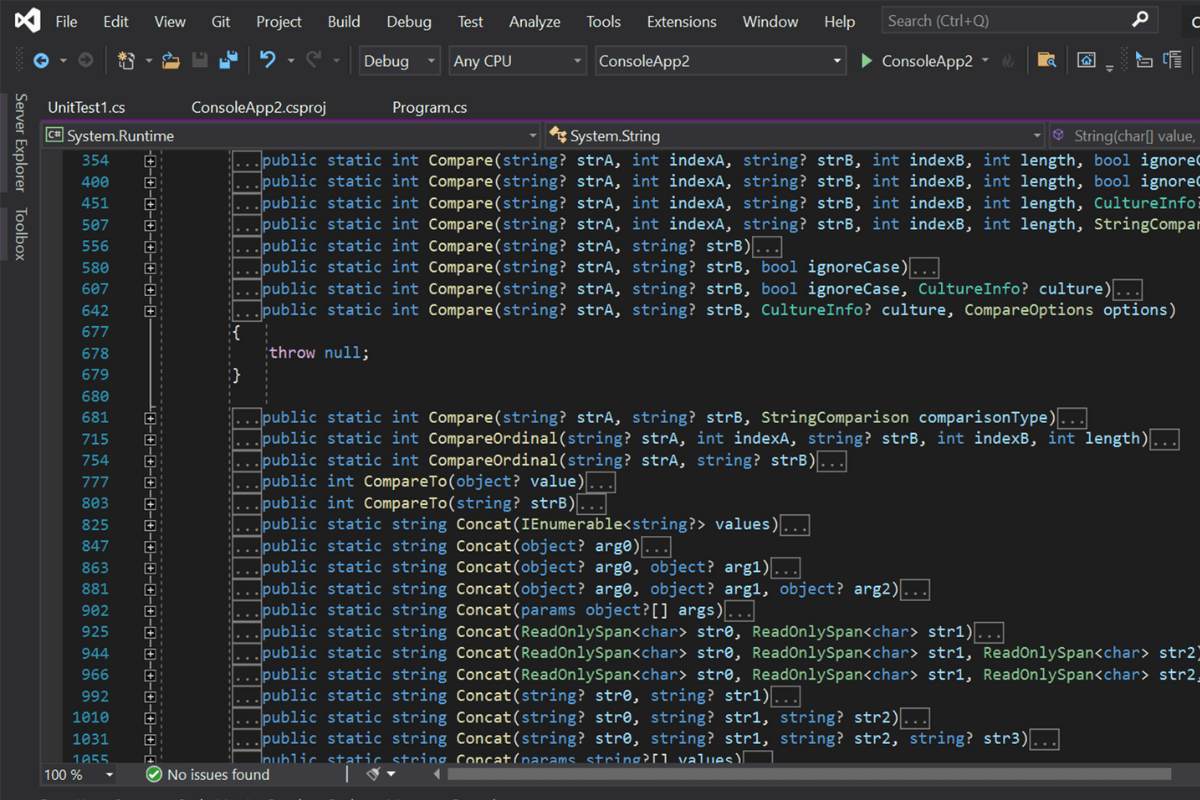This screenshot has width=1200, height=800.
Task: Click the Save All icon
Action: click(229, 61)
